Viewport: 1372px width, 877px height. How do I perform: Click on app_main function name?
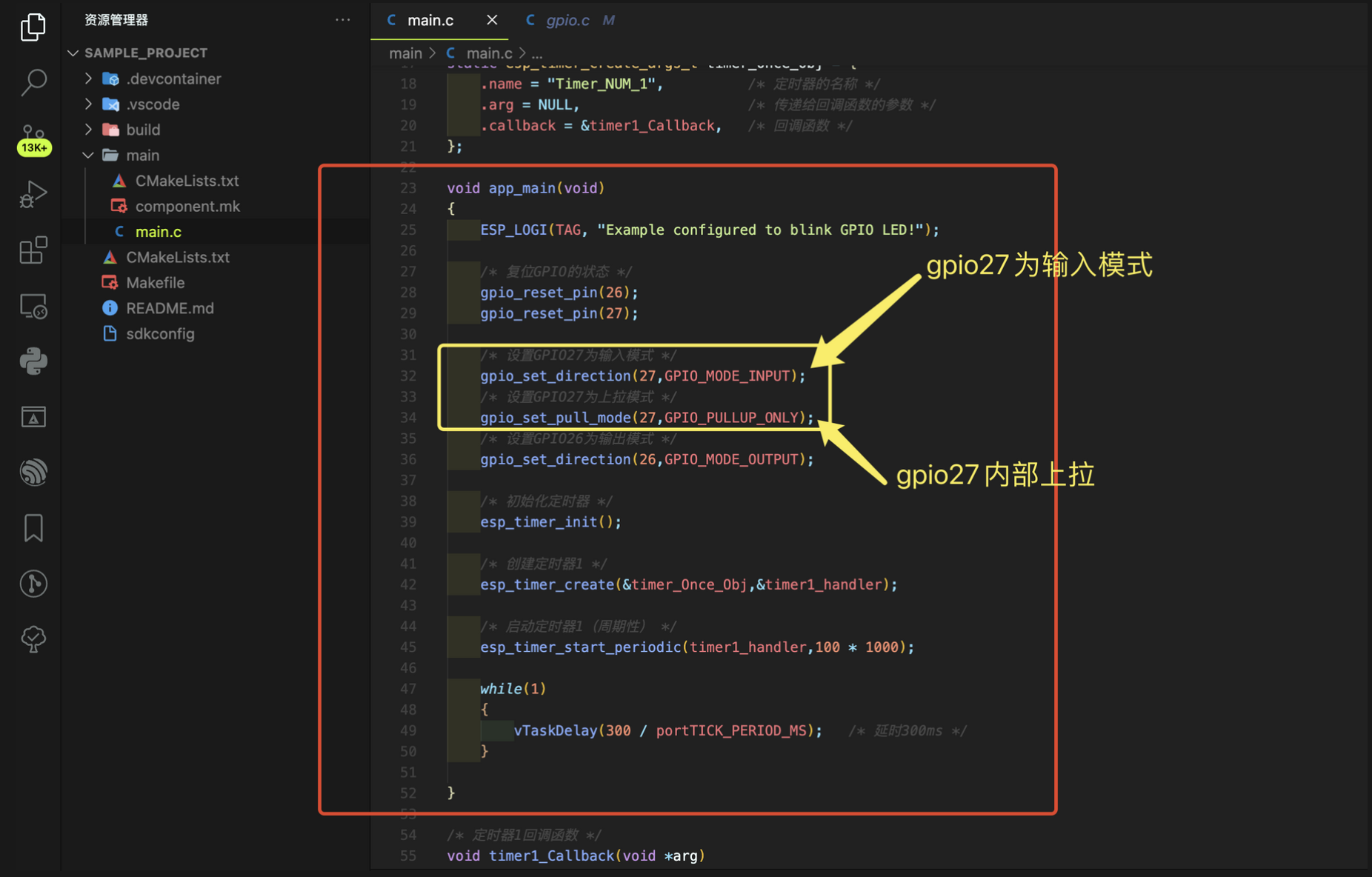point(522,188)
